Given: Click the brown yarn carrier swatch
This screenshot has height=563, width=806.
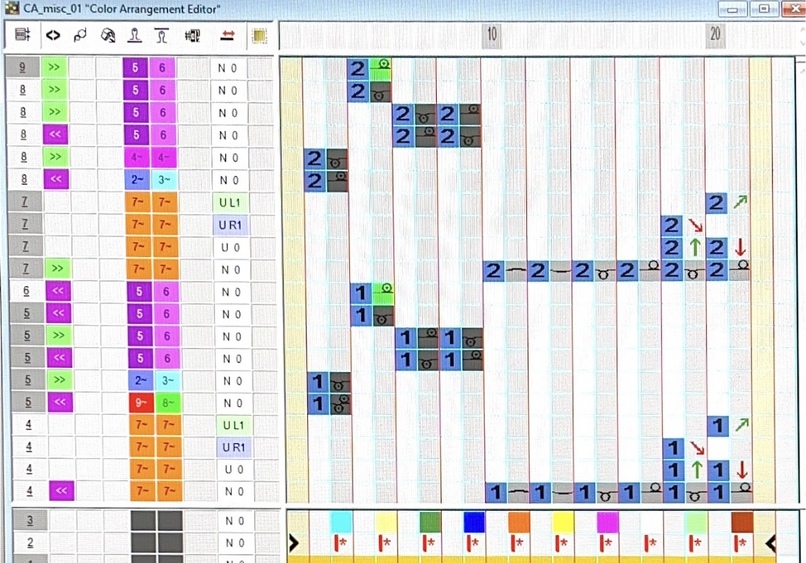Looking at the screenshot, I should coord(742,521).
